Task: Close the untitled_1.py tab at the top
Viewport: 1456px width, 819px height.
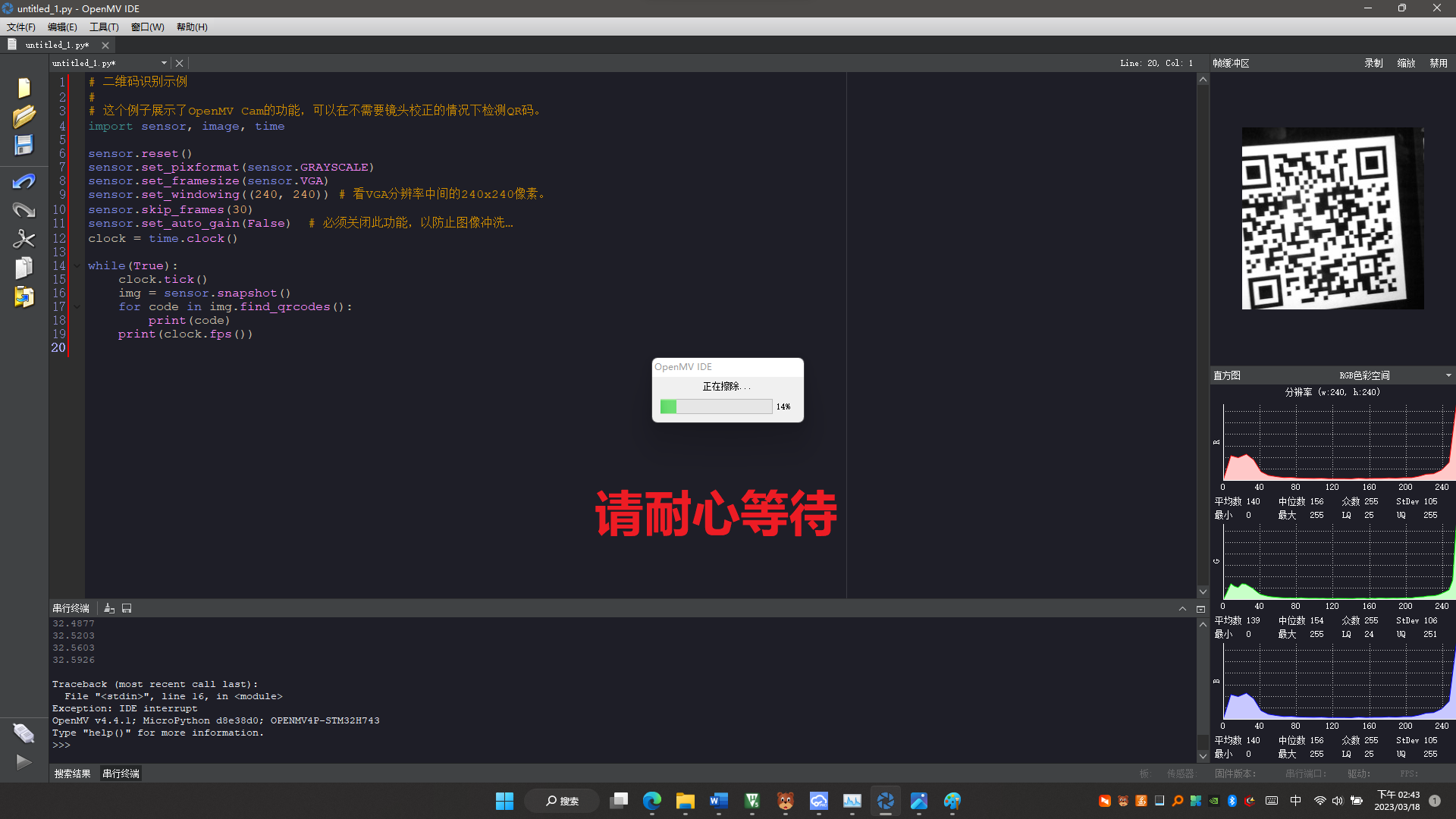Action: point(105,45)
